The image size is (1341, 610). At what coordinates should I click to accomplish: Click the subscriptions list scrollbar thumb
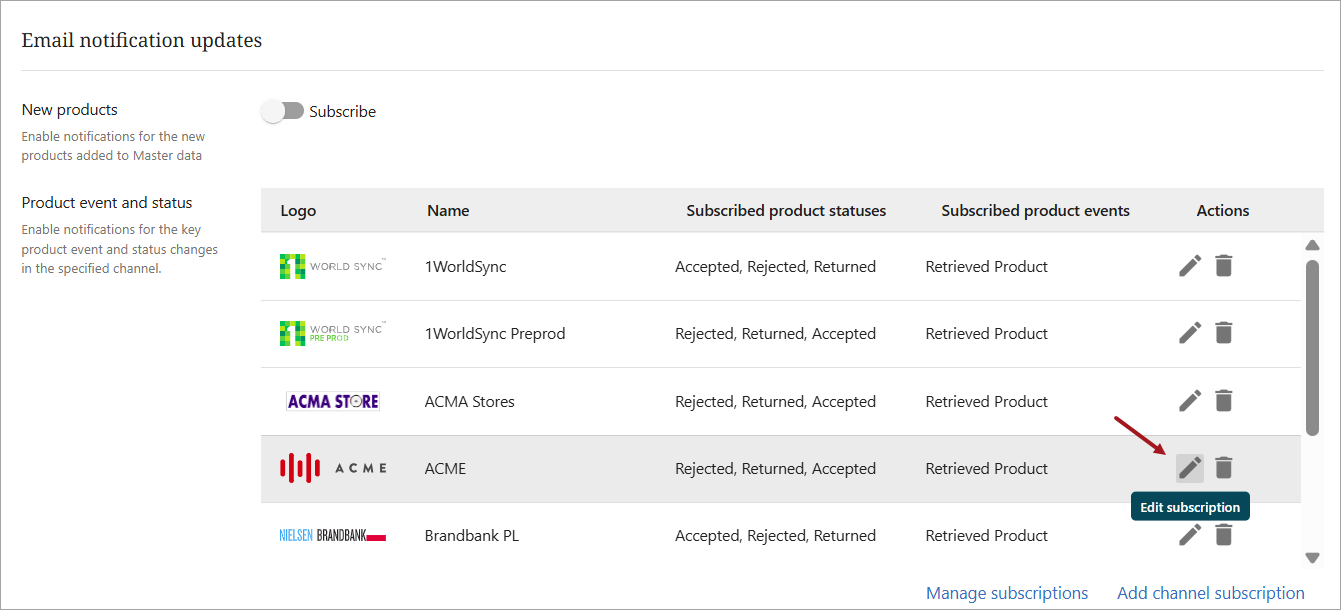(x=1312, y=347)
